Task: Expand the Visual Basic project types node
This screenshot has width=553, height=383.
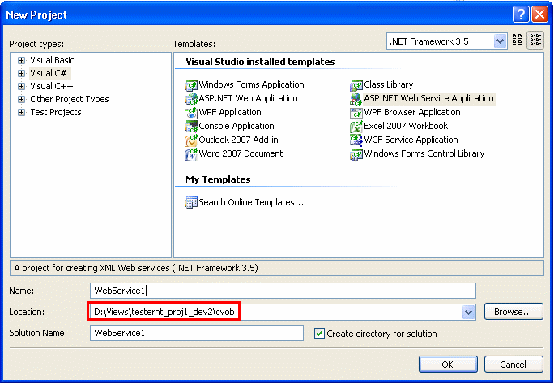Action: point(22,60)
